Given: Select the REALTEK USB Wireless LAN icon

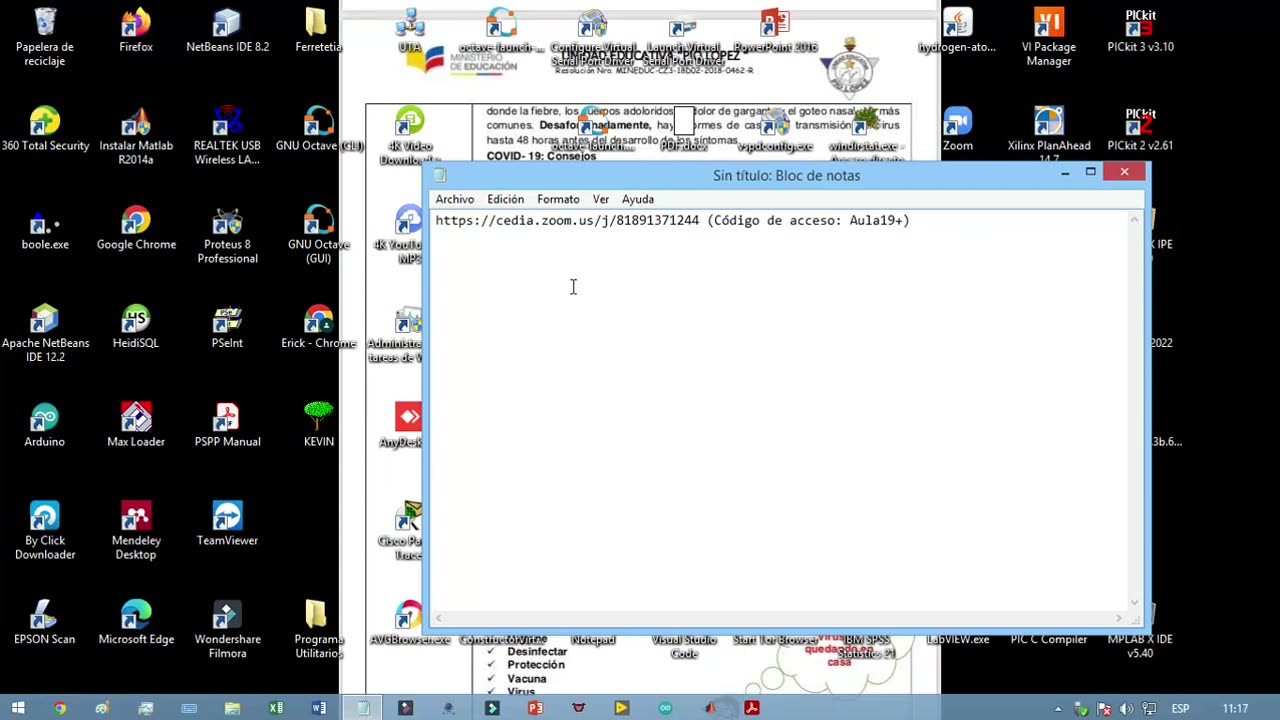Looking at the screenshot, I should [227, 136].
